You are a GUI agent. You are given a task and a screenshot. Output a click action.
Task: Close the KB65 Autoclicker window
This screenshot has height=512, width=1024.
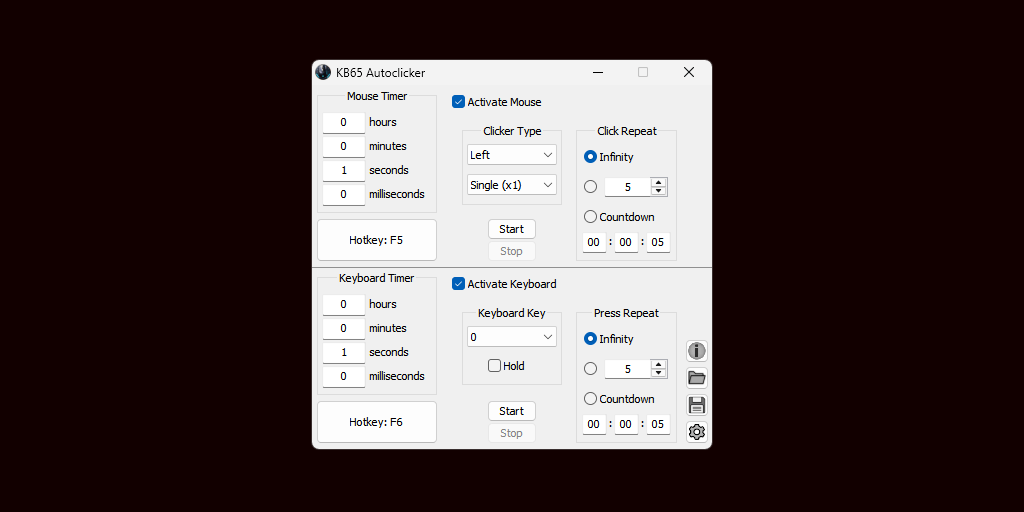click(689, 72)
